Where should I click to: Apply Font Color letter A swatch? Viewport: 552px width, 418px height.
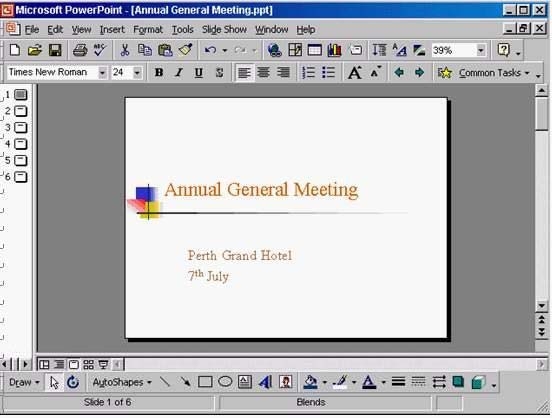[x=369, y=382]
